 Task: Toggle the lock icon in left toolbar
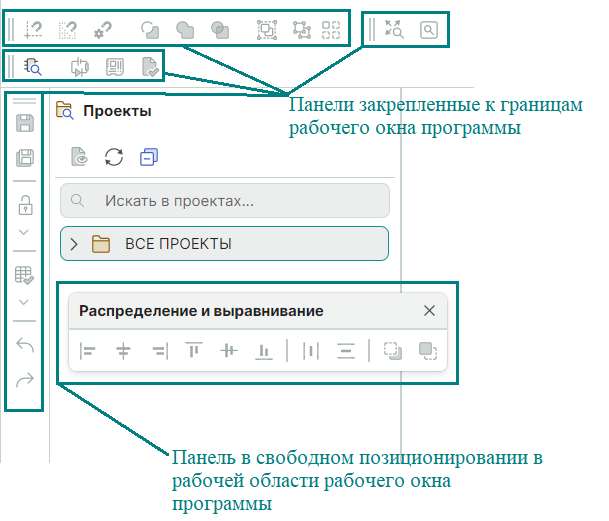point(25,206)
